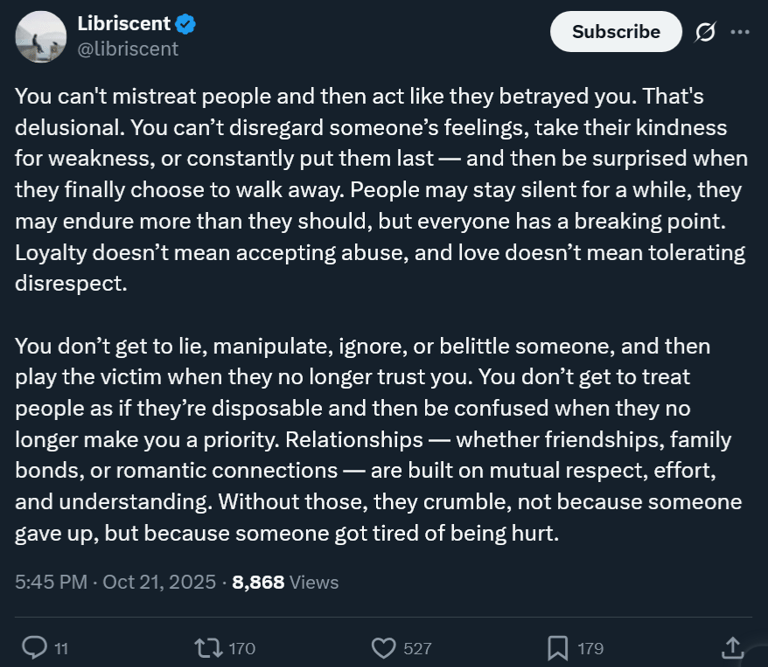Share the post via the share icon

732,648
